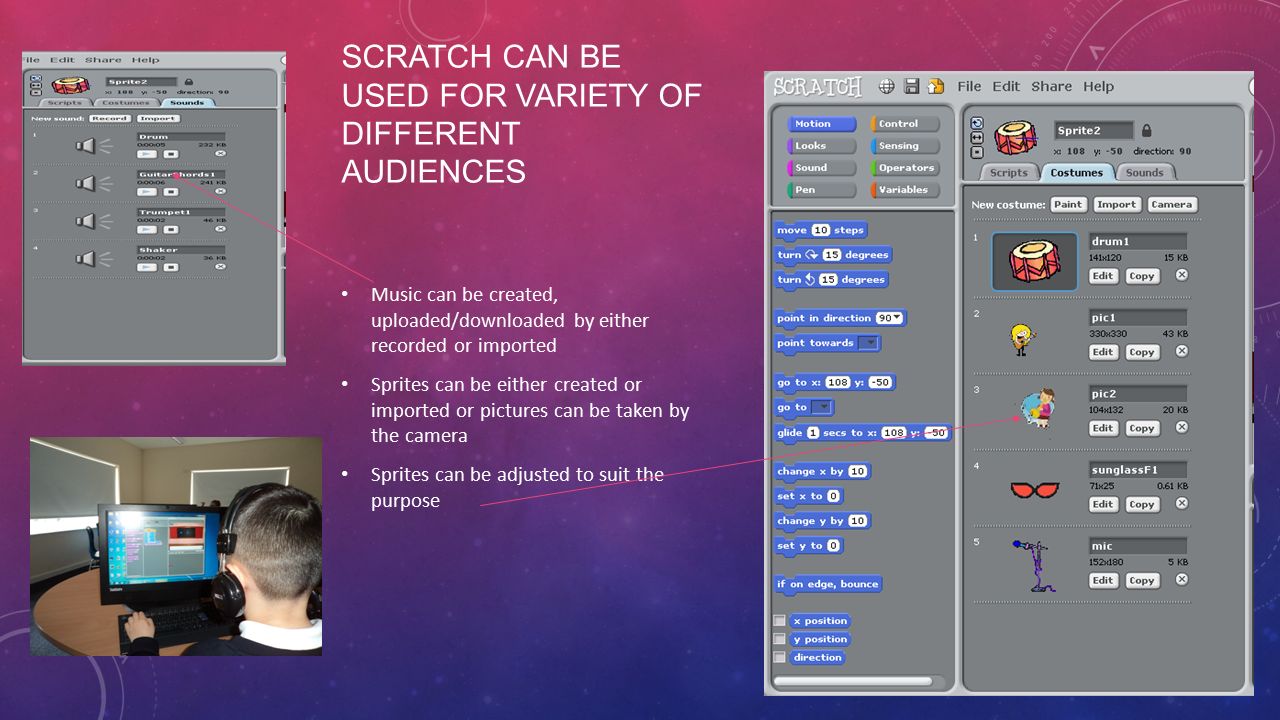Select the Sound block category
Viewport: 1280px width, 720px height.
tap(822, 168)
